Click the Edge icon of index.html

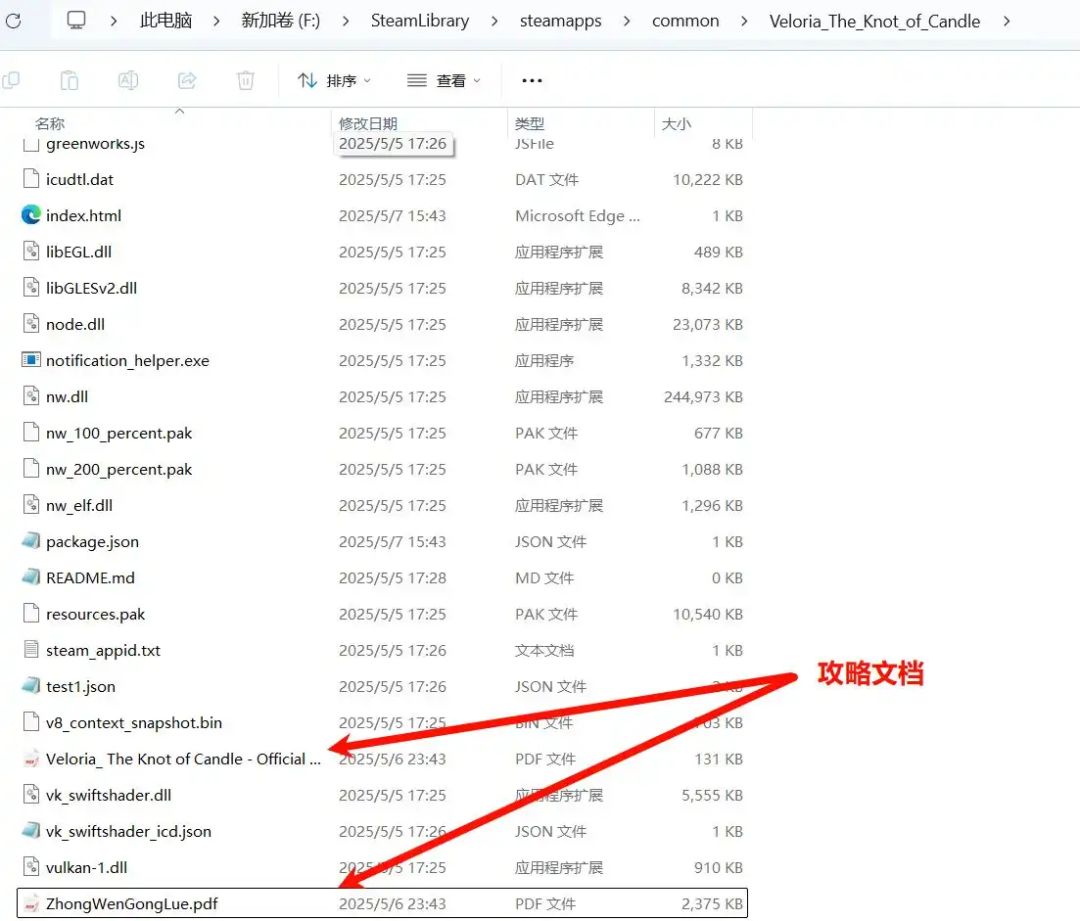pos(31,216)
